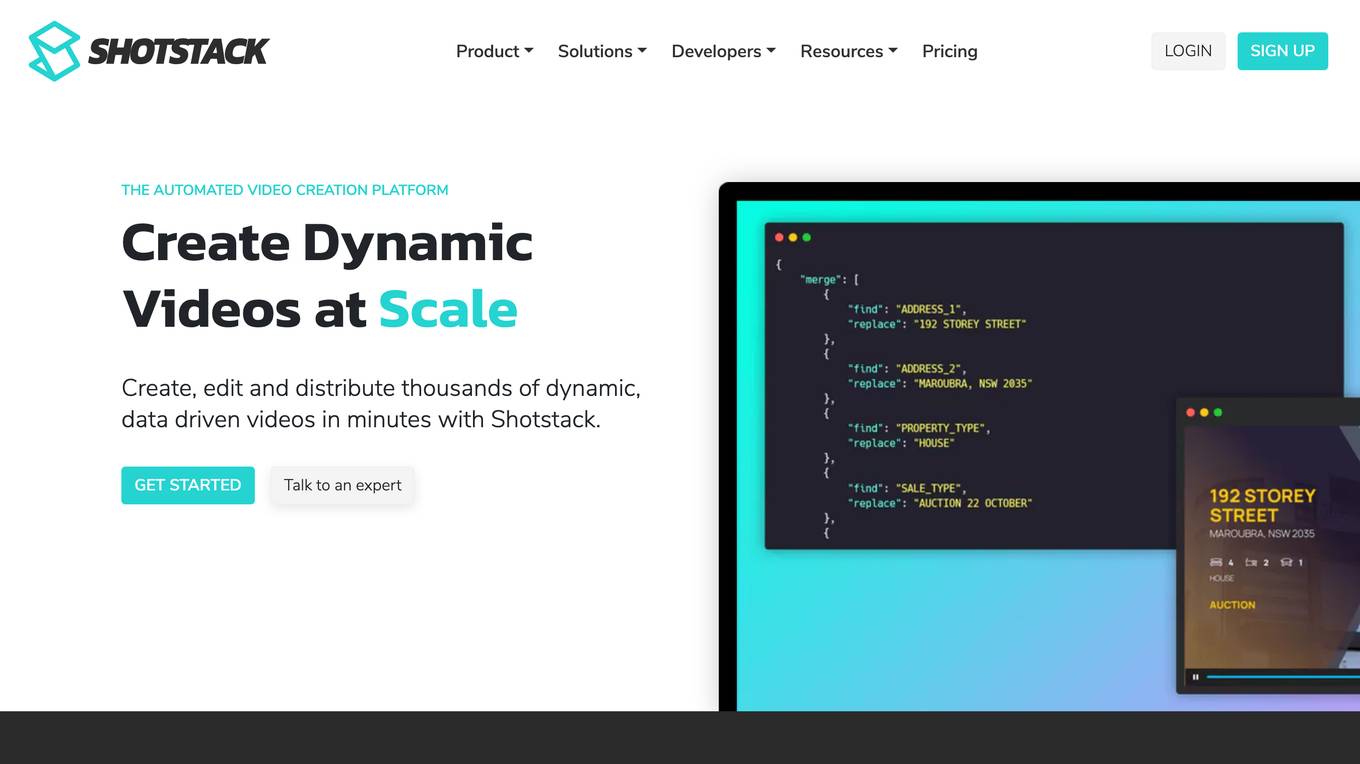Click the pause icon in video preview
The width and height of the screenshot is (1360, 764).
pyautogui.click(x=1195, y=677)
